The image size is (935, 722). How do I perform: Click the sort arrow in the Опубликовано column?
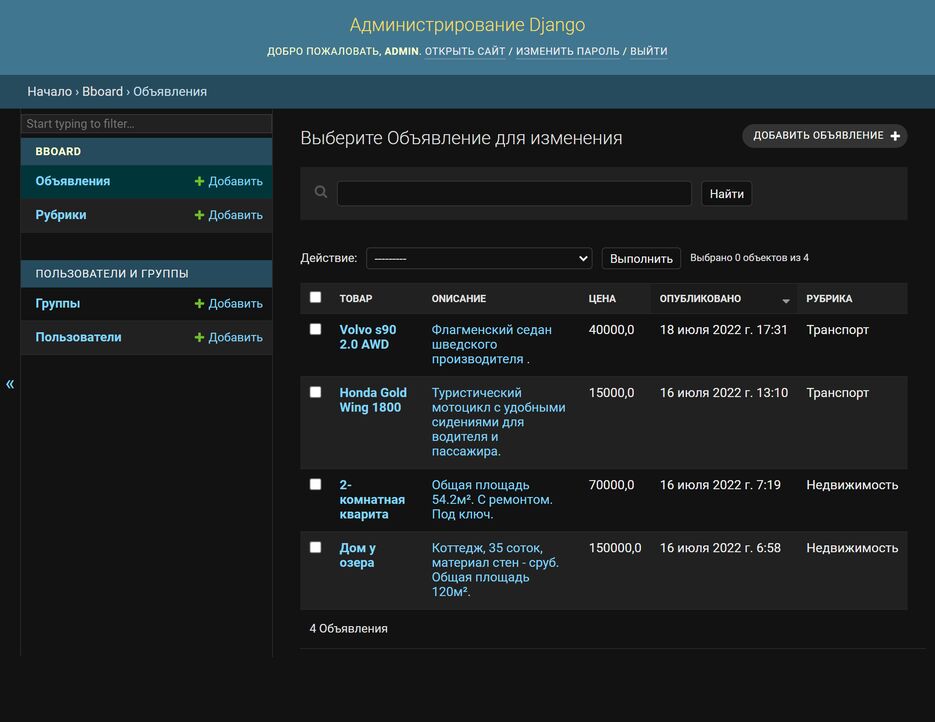(x=786, y=300)
